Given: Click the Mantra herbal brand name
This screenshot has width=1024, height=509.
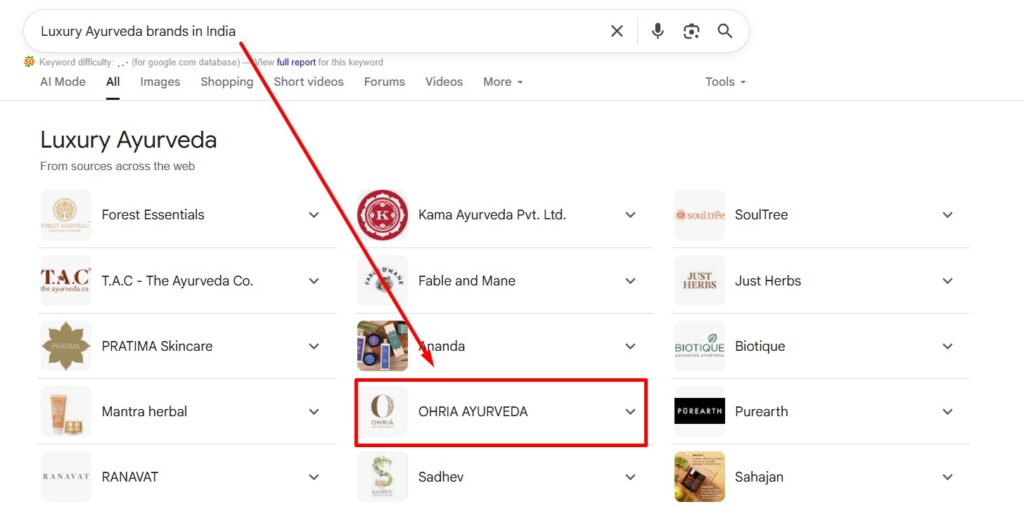Looking at the screenshot, I should point(144,412).
